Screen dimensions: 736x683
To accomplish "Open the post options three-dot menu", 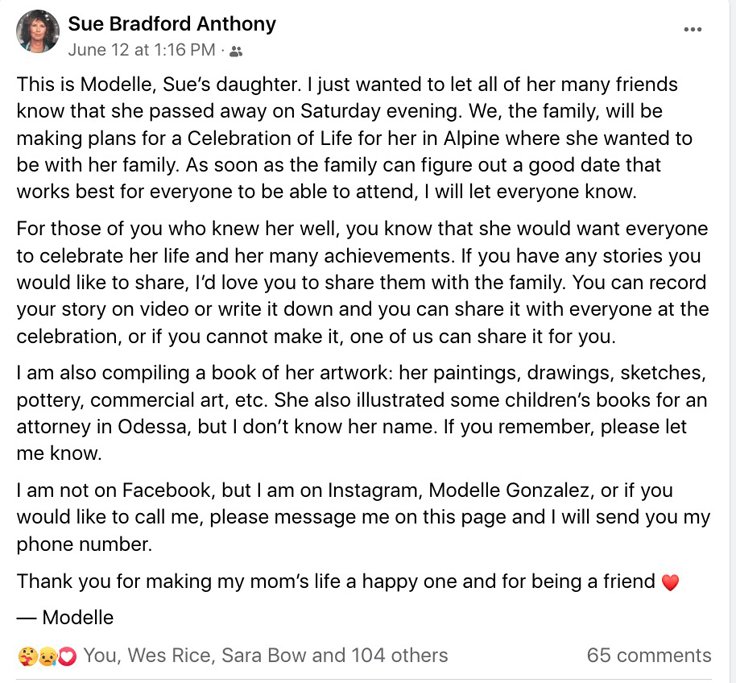I will pyautogui.click(x=692, y=30).
